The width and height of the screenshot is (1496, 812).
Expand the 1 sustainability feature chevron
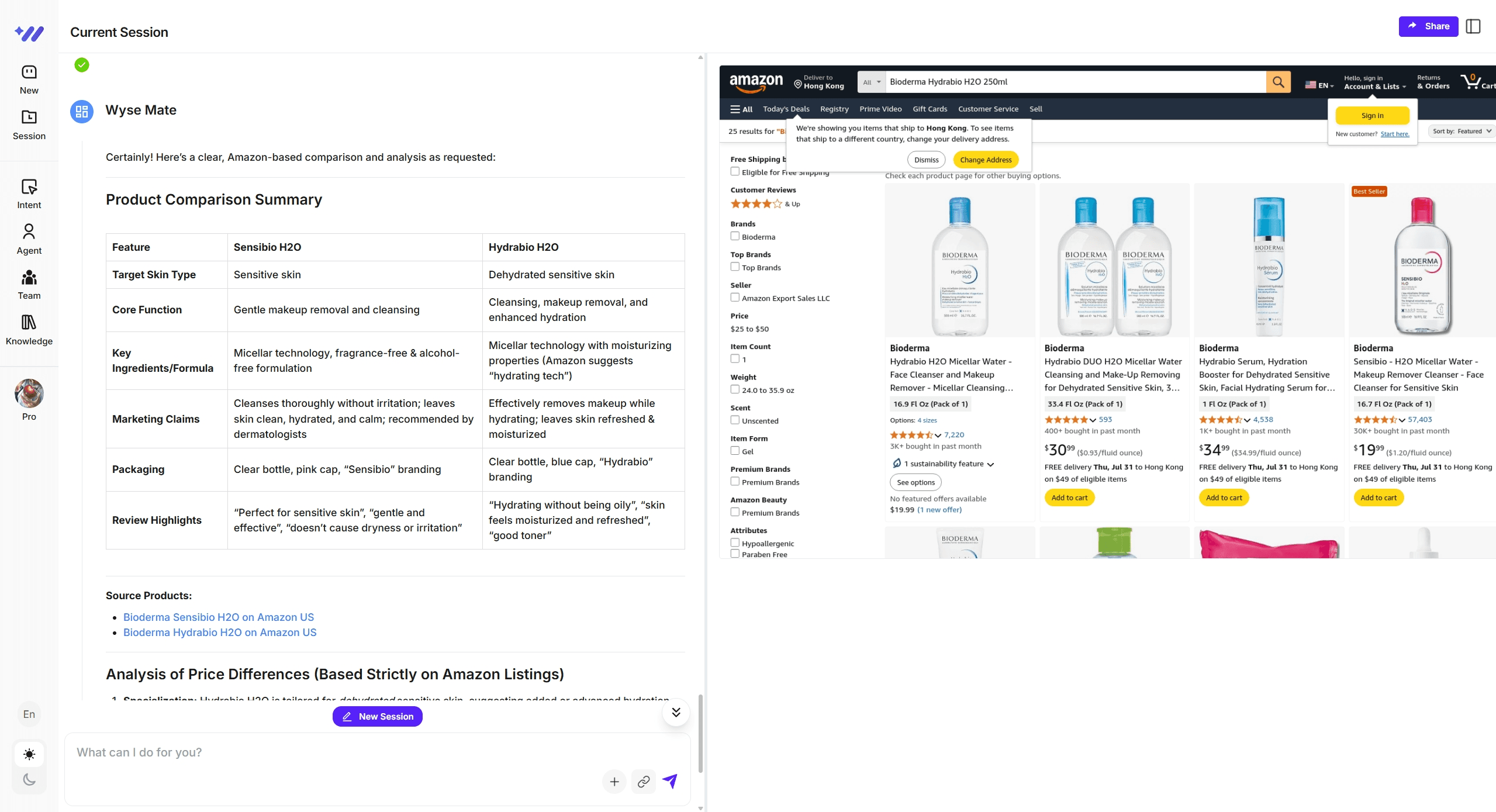(x=991, y=464)
